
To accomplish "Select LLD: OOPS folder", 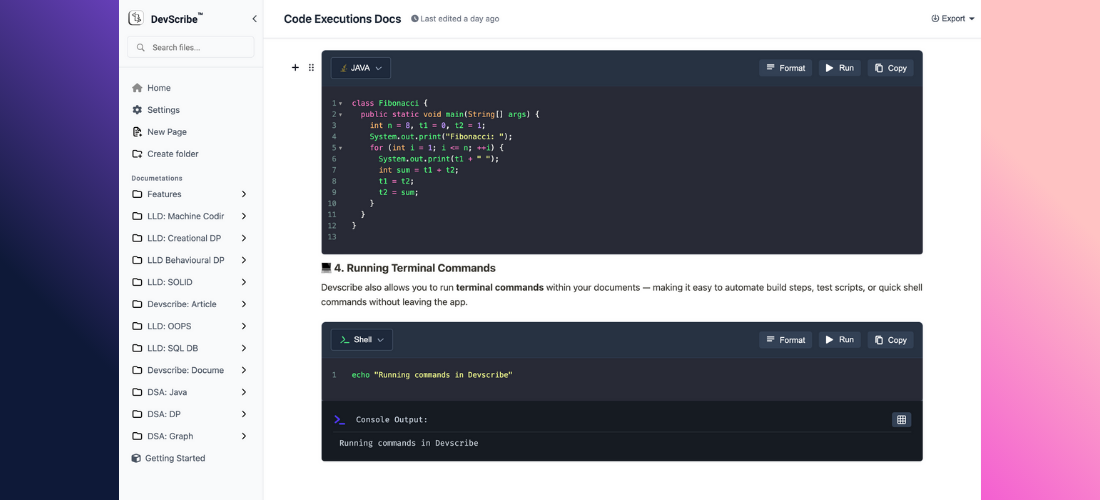I will [x=169, y=326].
